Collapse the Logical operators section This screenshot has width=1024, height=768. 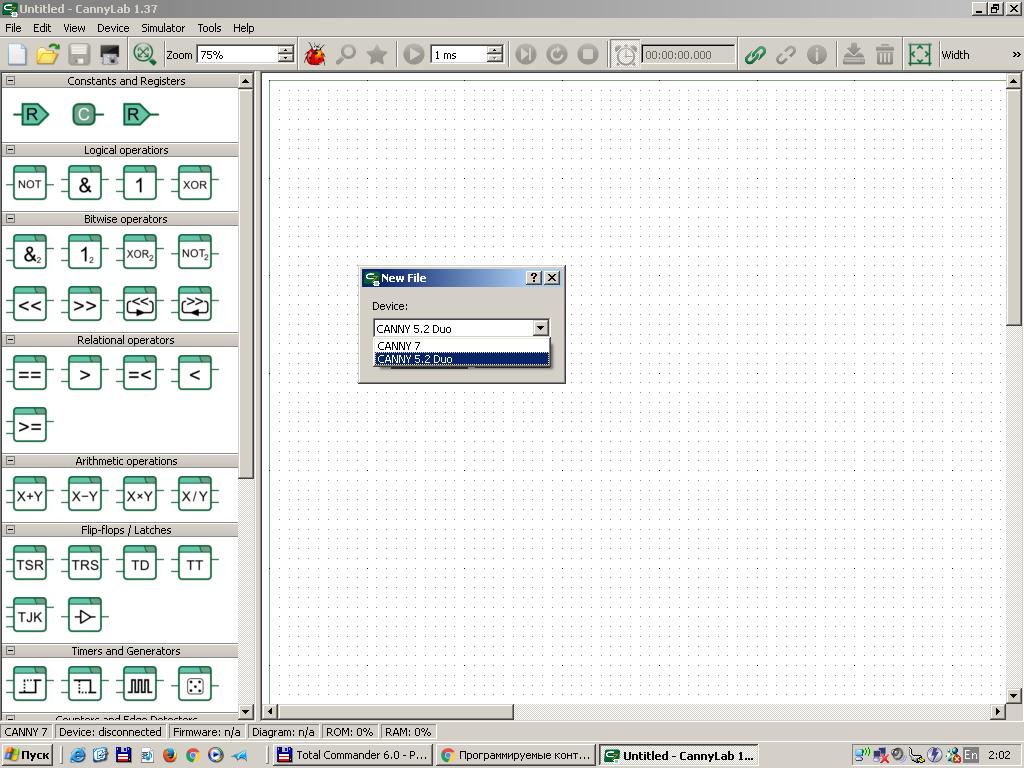10,150
